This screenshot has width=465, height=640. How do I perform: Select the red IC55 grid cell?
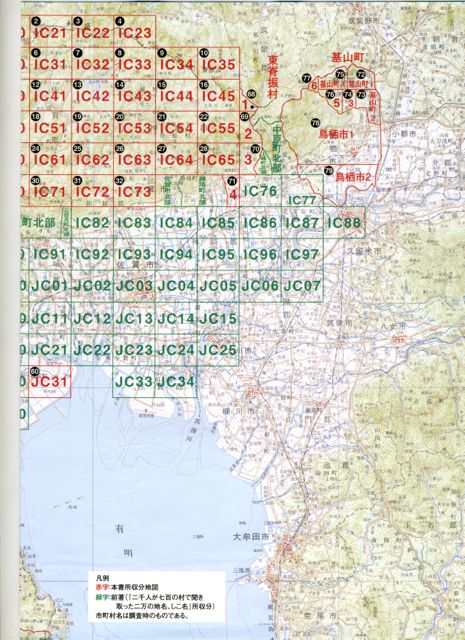[218, 127]
